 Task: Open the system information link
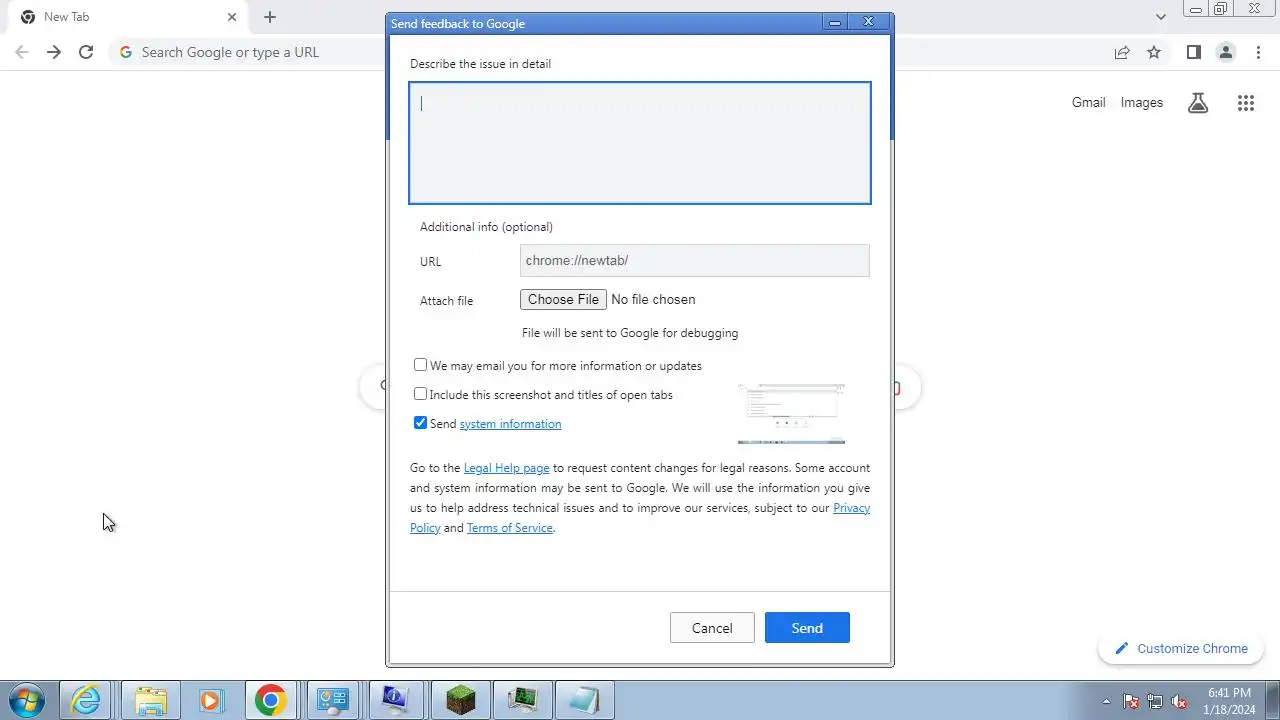510,424
